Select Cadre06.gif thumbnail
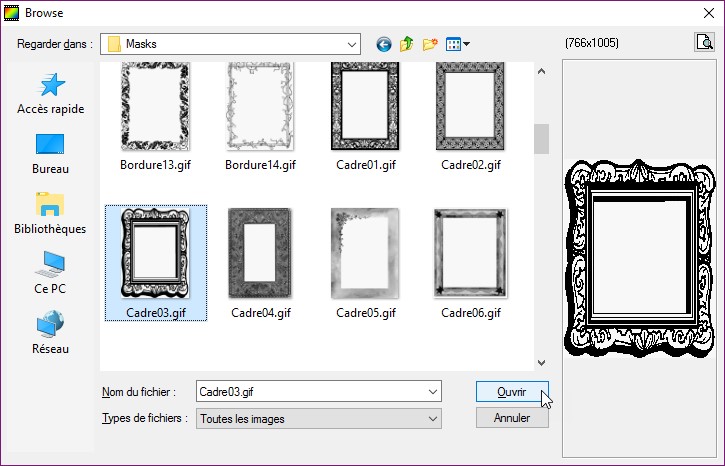 [x=470, y=253]
